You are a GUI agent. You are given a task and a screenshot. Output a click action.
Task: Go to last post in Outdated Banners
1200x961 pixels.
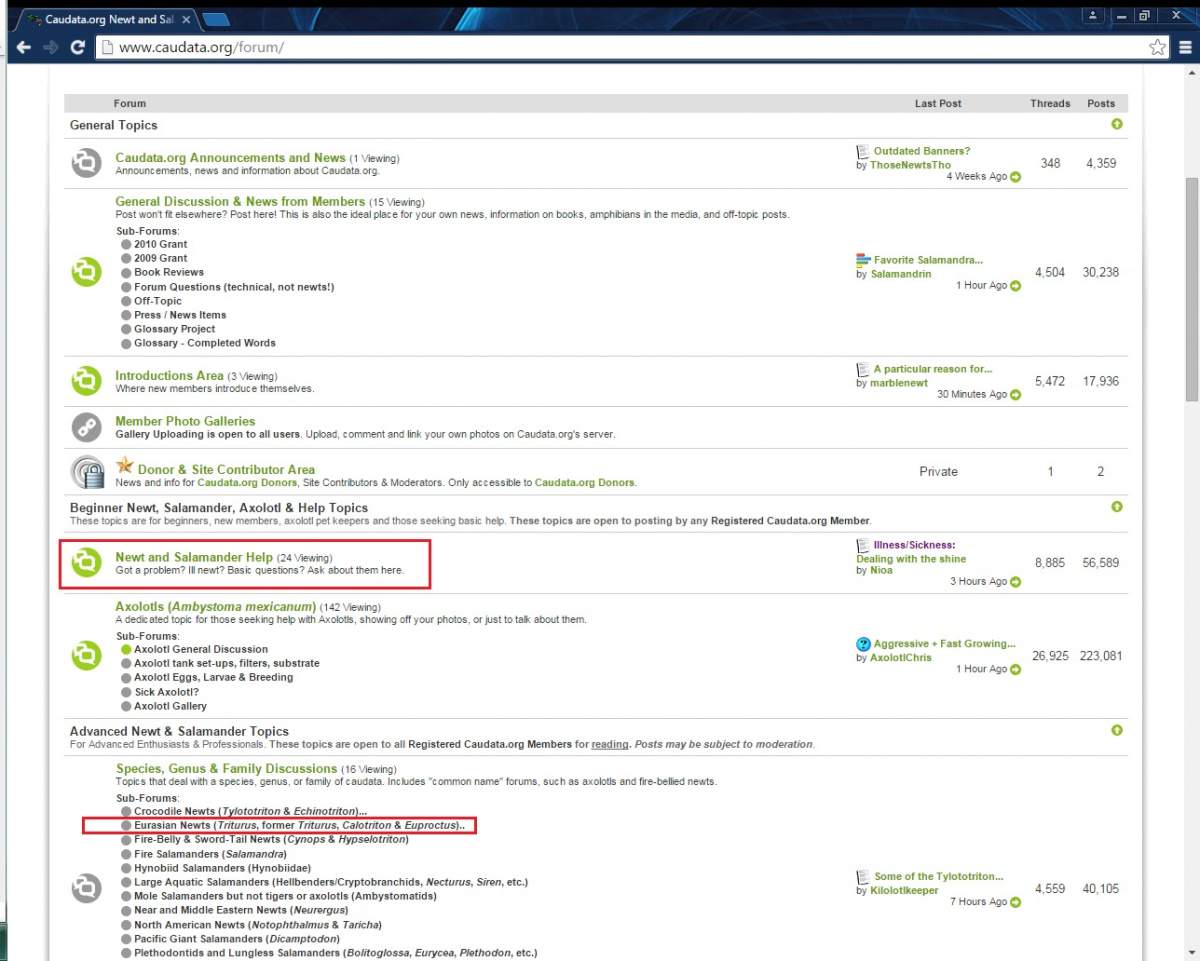[x=1016, y=177]
